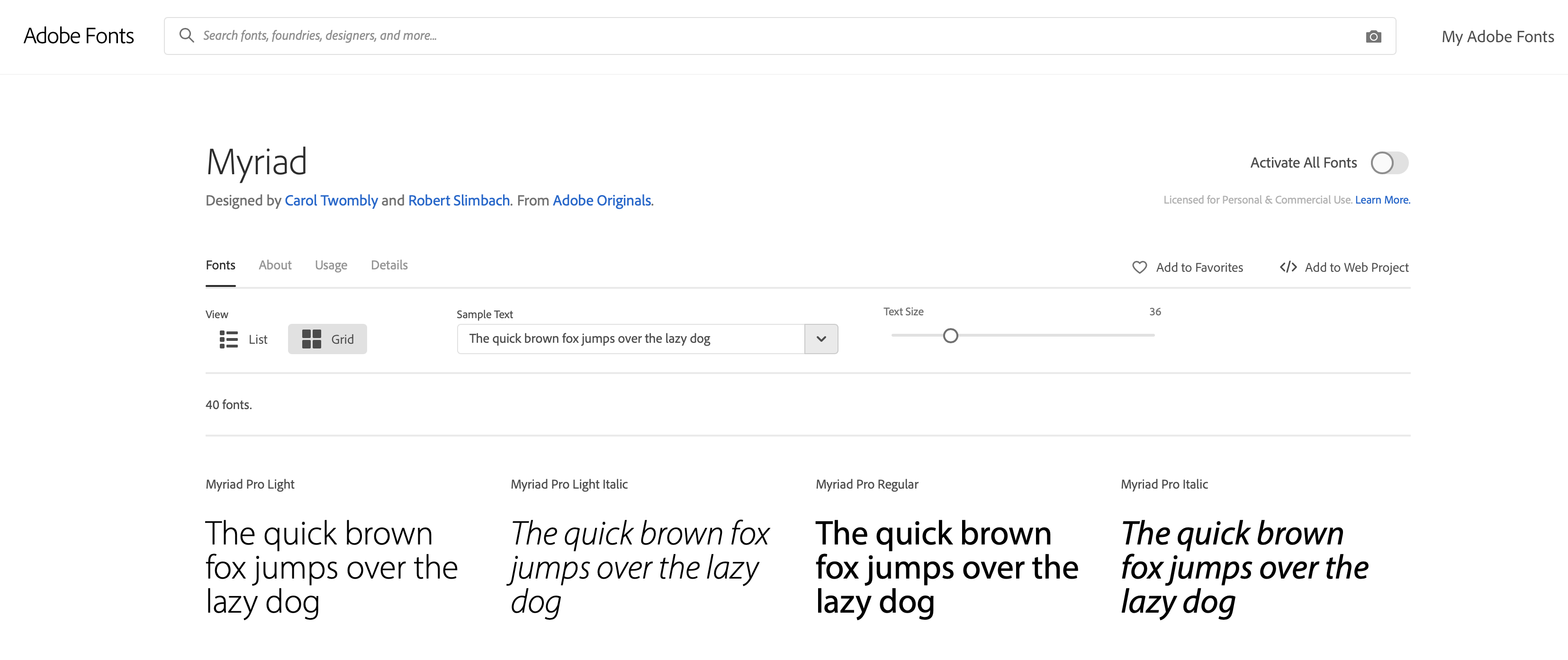Click the camera visual search icon

[1373, 36]
